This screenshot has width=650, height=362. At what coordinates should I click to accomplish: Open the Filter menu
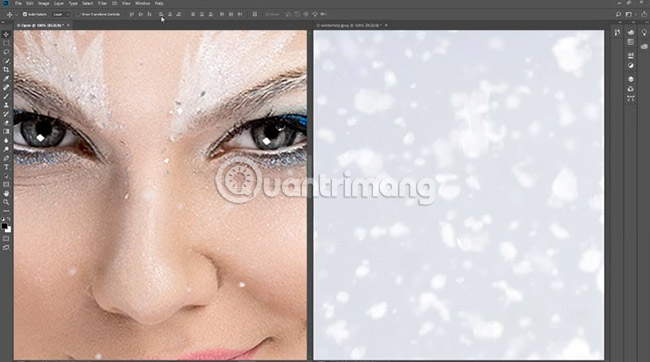102,3
